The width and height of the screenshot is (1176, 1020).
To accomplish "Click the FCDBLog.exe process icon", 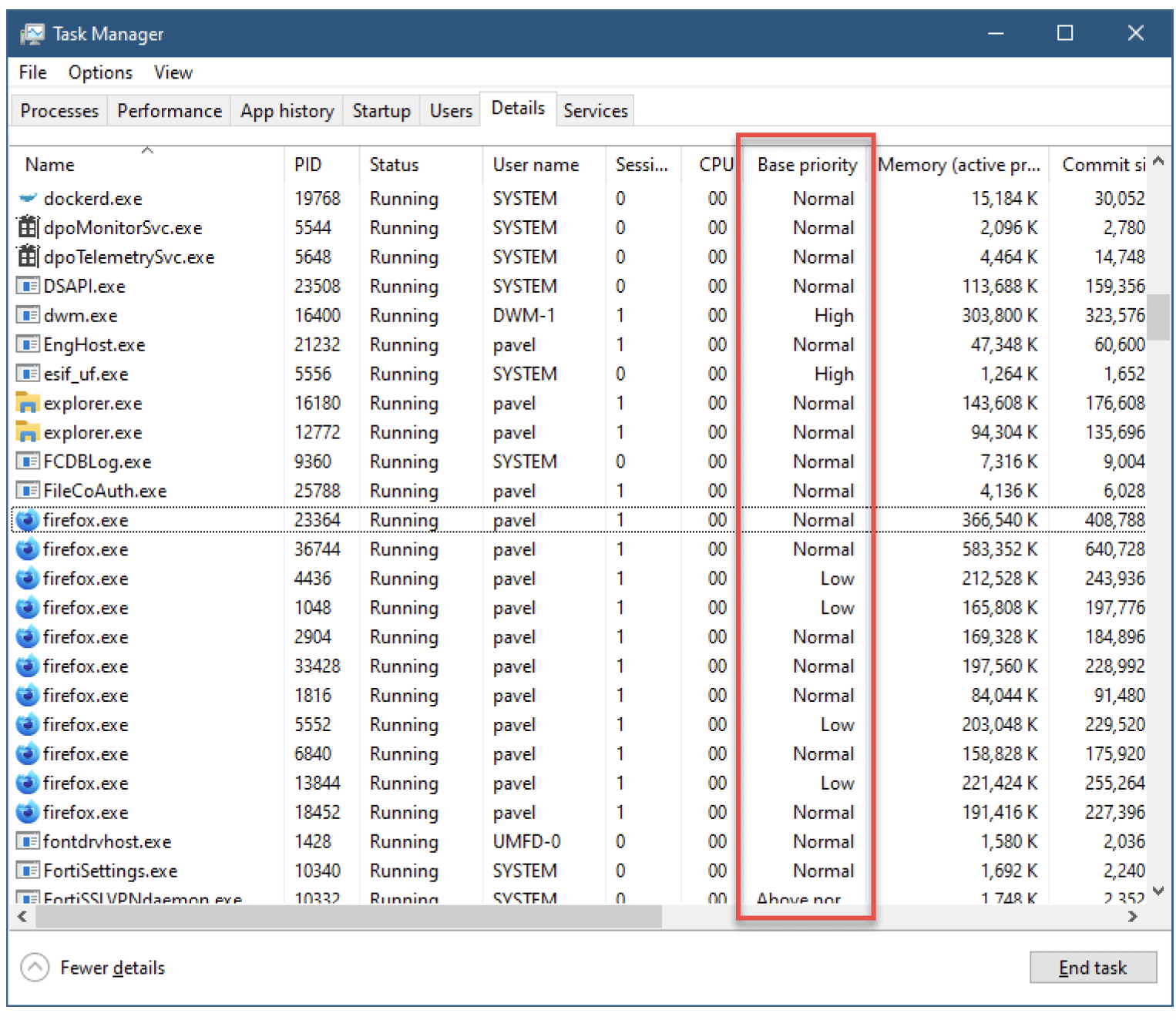I will (x=28, y=461).
